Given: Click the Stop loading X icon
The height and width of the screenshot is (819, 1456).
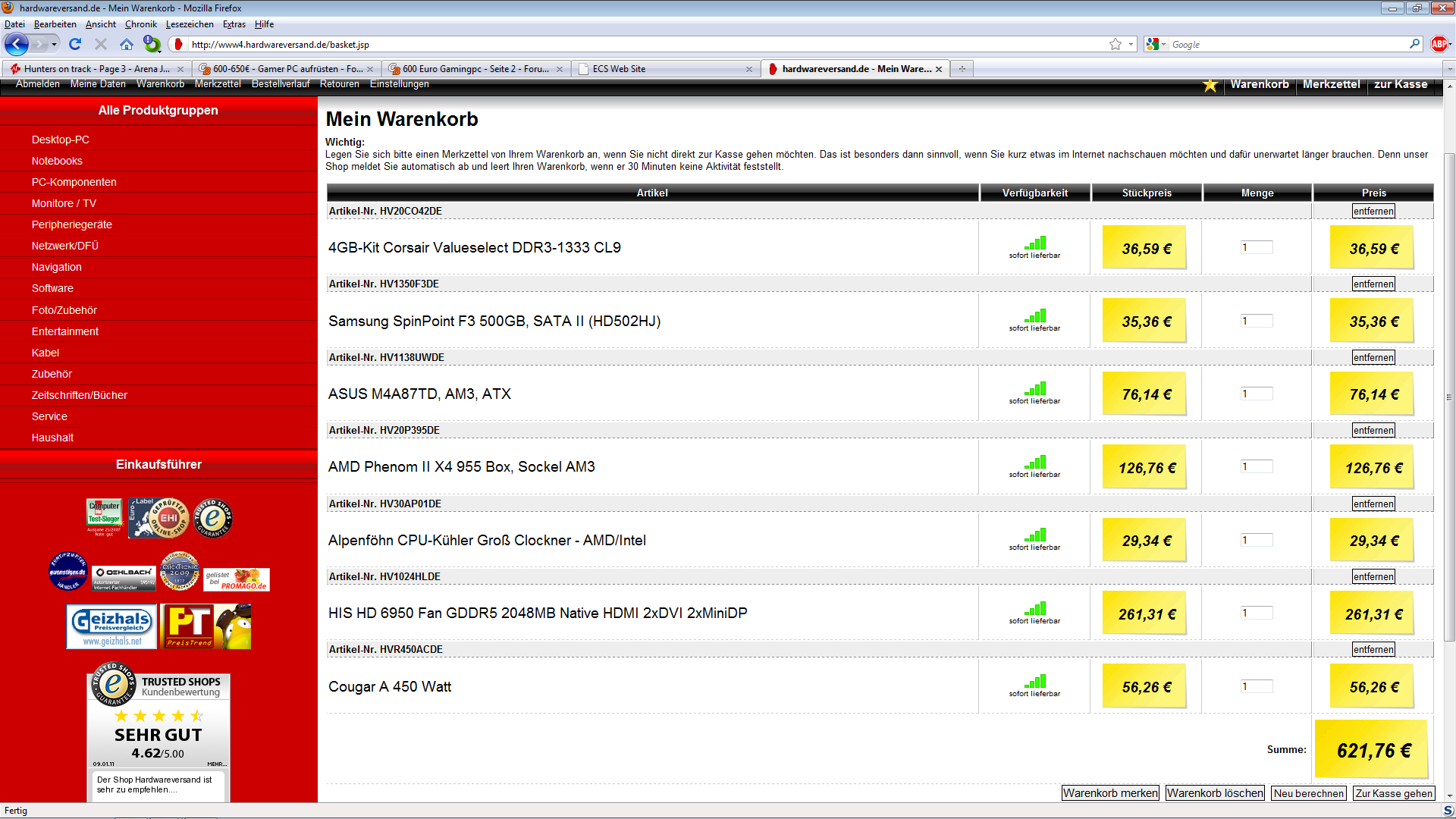Looking at the screenshot, I should pos(101,44).
